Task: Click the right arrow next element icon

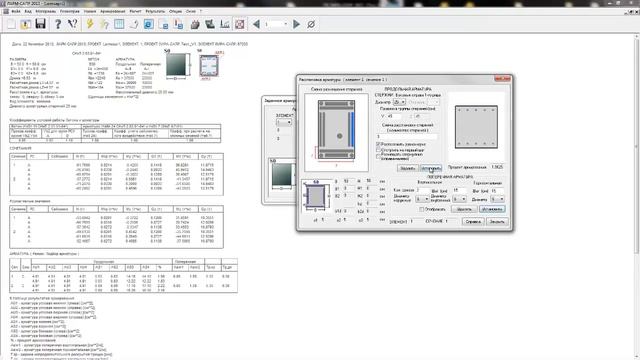Action: [297, 24]
